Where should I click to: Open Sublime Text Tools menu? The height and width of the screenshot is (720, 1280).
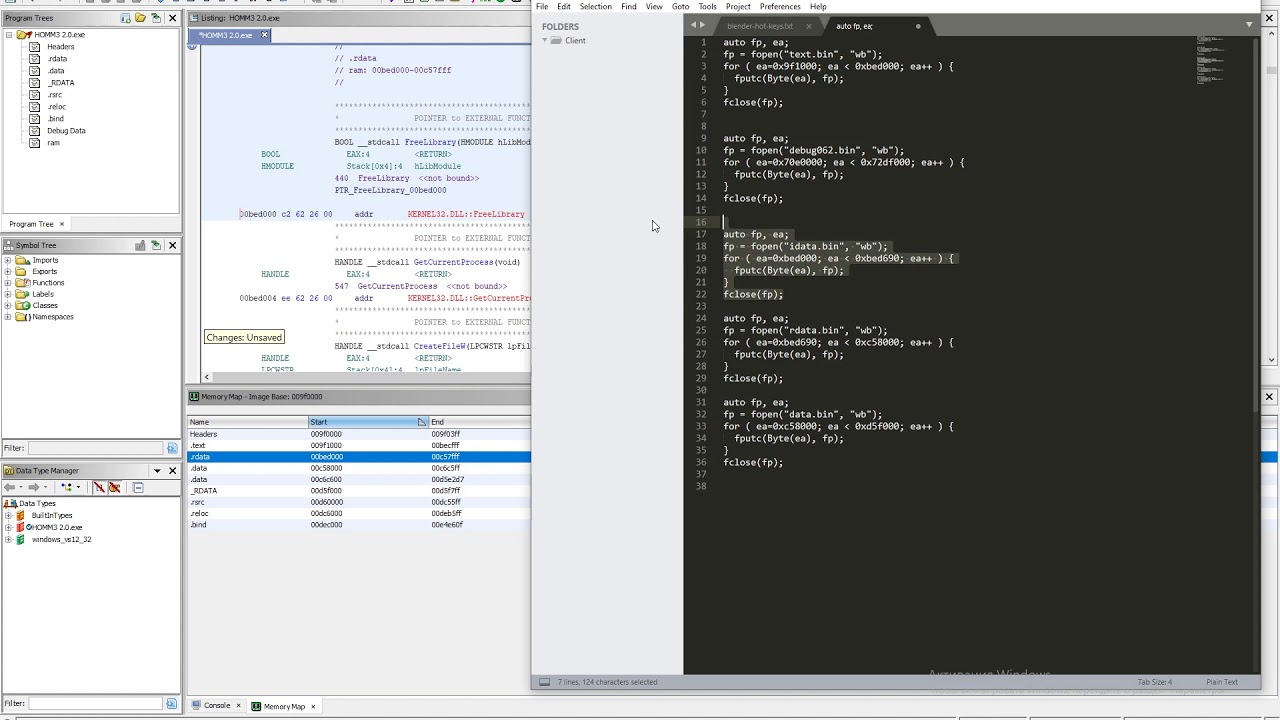pyautogui.click(x=707, y=7)
